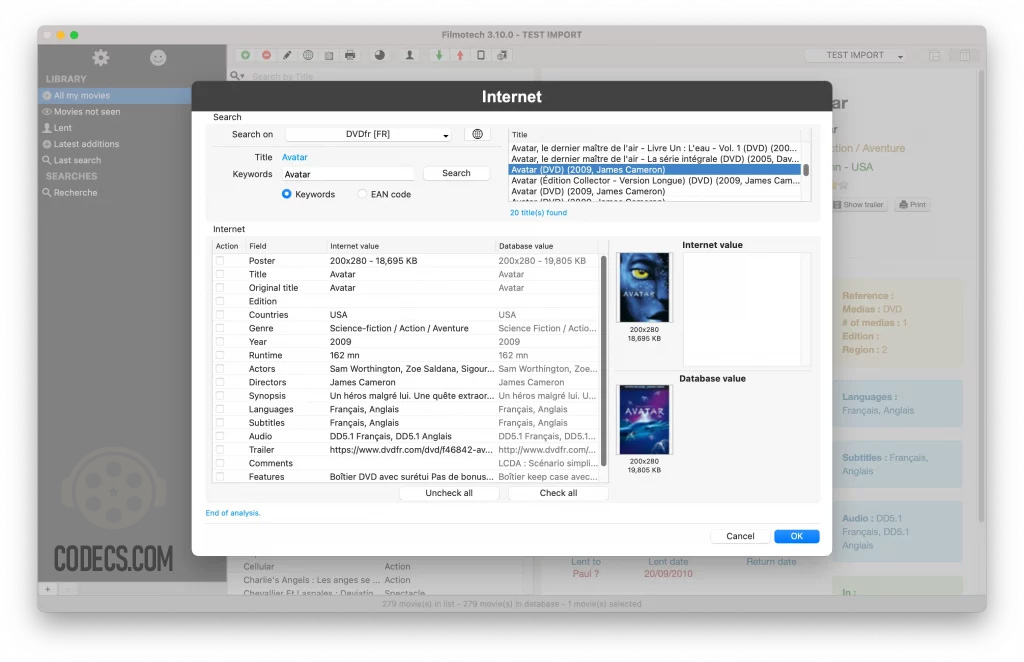Click the Show trailer button behind dialog
Image resolution: width=1024 pixels, height=662 pixels.
point(859,204)
